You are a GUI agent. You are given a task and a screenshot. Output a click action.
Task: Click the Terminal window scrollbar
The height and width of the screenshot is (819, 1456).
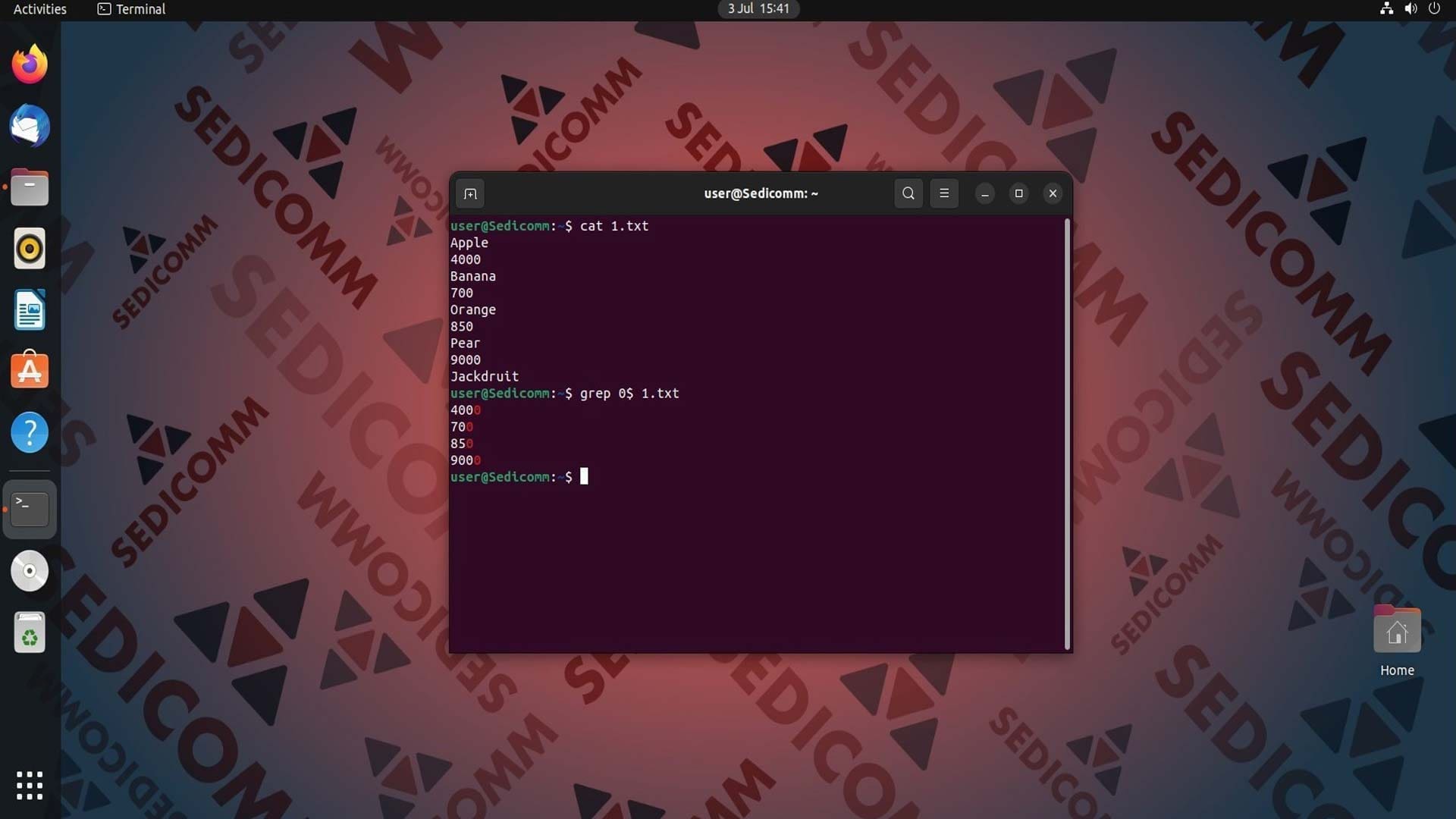click(1068, 434)
